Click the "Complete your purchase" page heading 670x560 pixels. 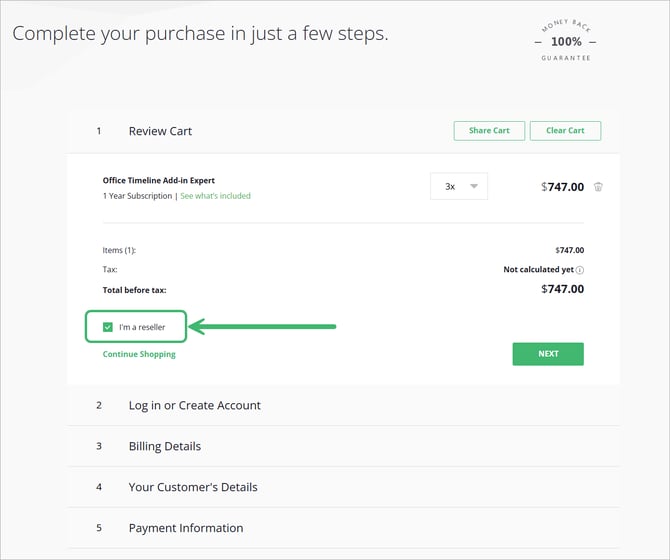200,34
